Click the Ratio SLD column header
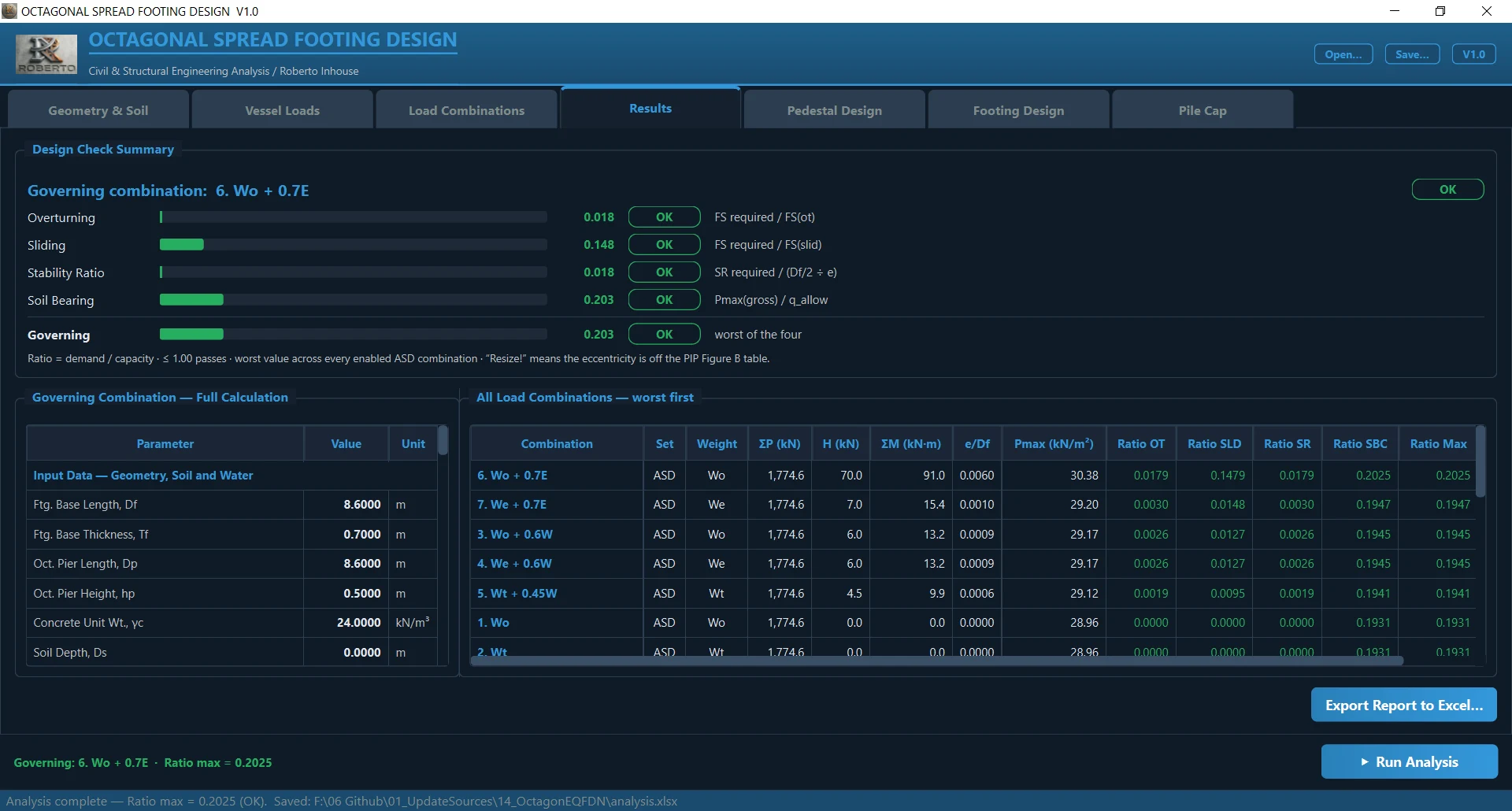 1214,443
